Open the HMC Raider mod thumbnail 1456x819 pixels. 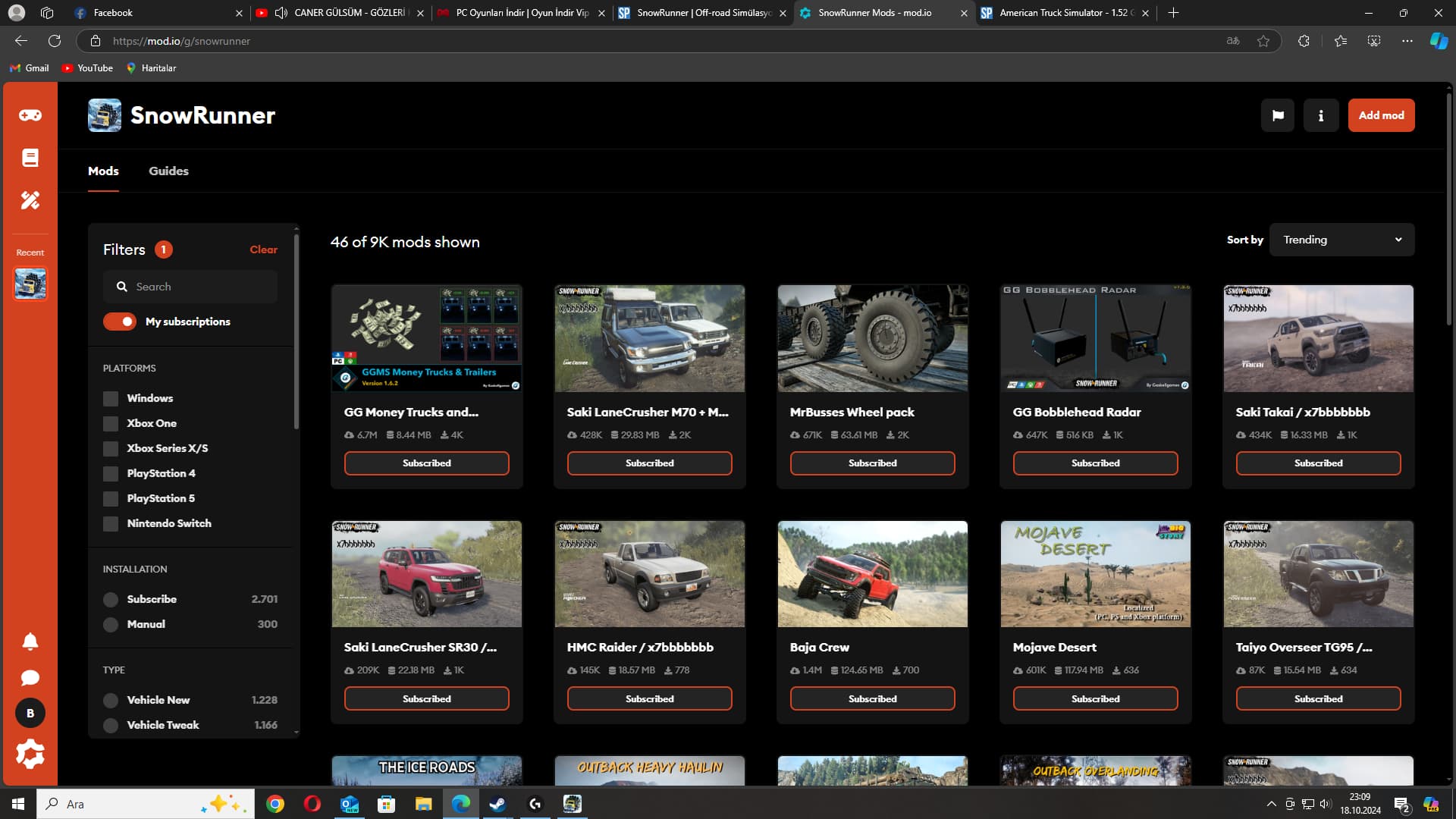click(649, 574)
